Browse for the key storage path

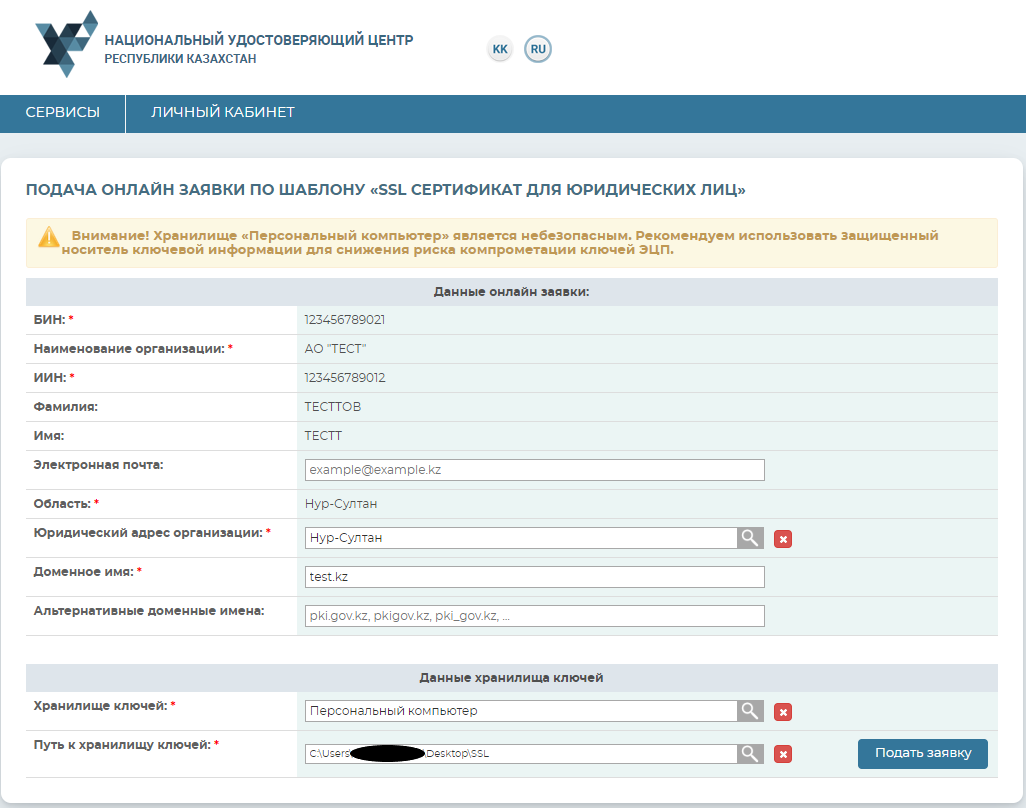coord(750,754)
